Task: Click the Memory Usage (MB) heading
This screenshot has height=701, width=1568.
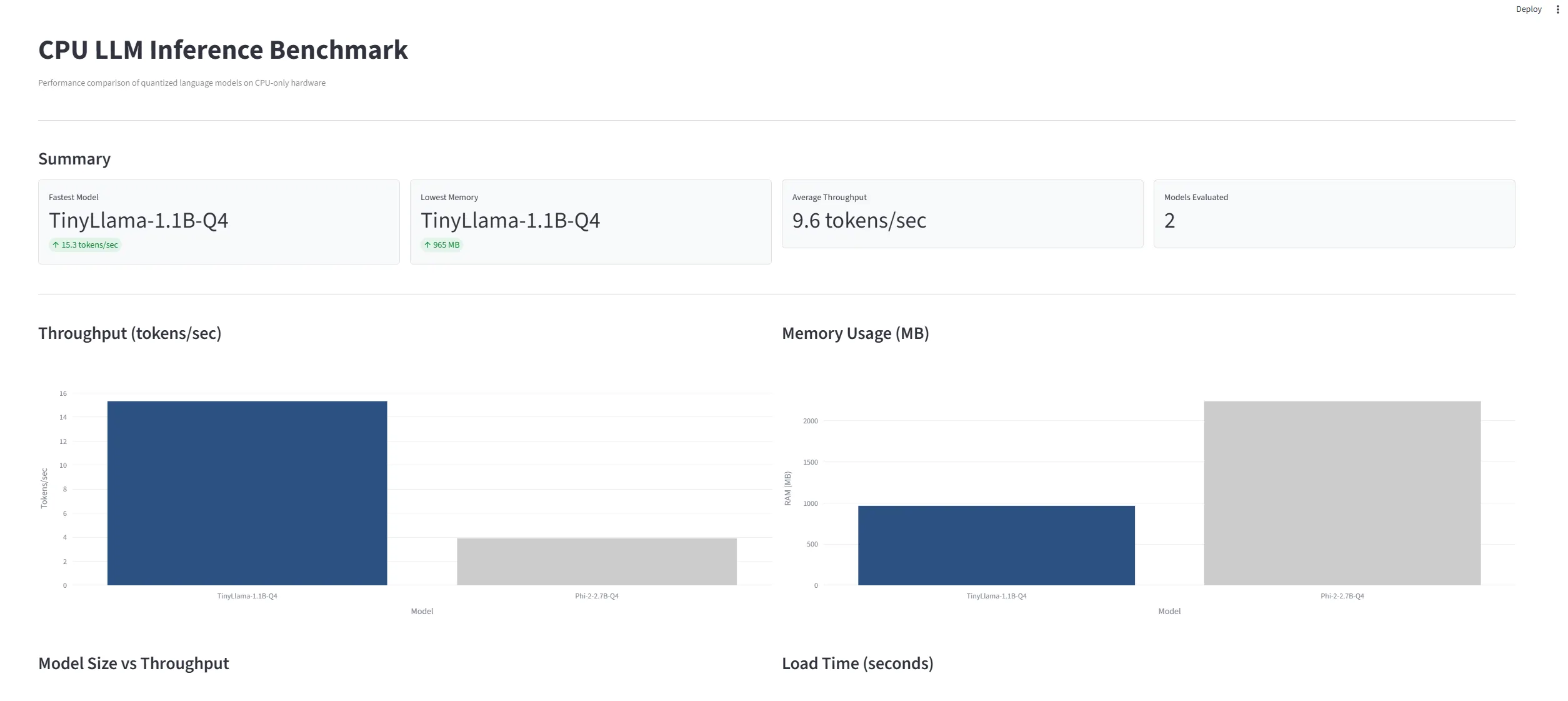Action: tap(856, 333)
